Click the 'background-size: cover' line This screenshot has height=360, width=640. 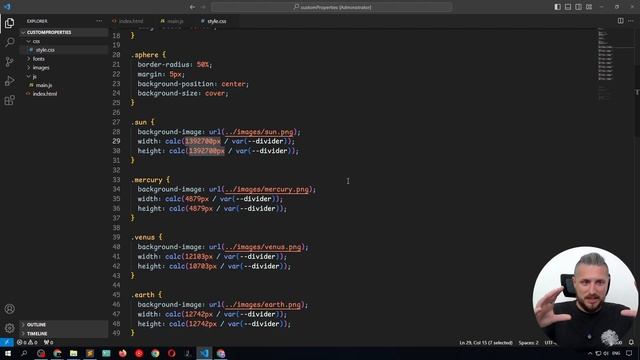(x=183, y=93)
